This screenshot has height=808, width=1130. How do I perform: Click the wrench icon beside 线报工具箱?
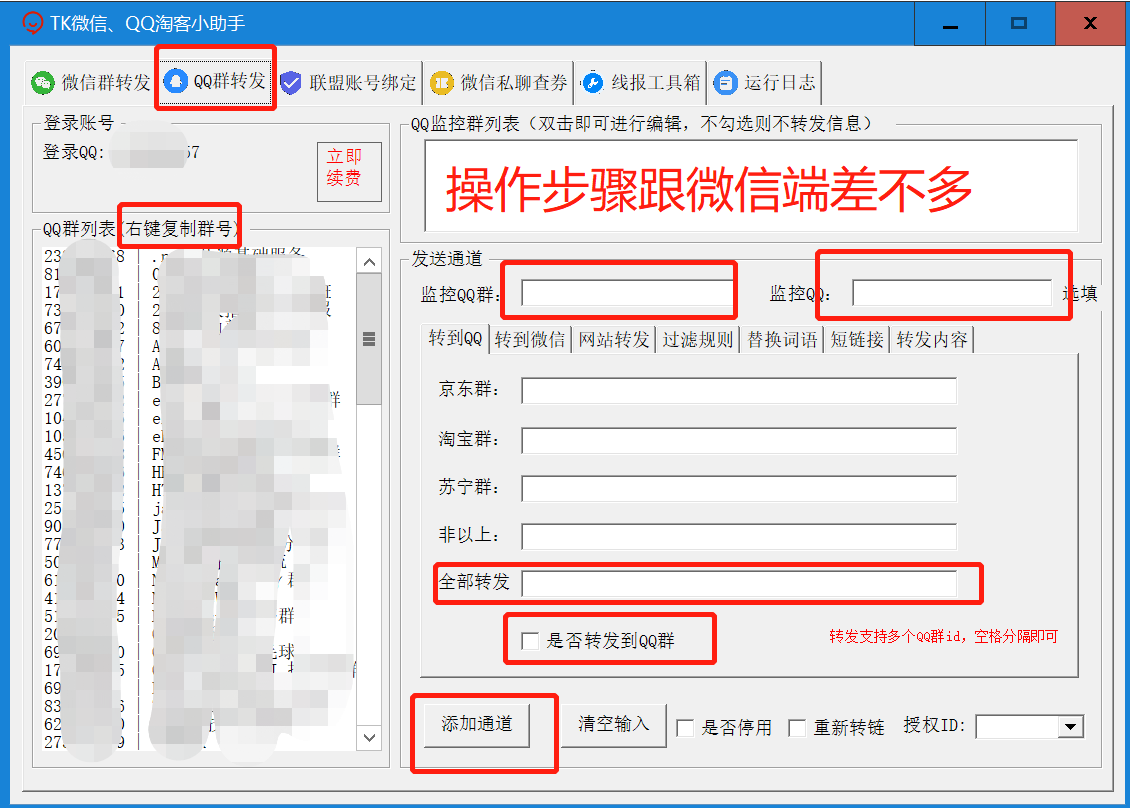592,83
